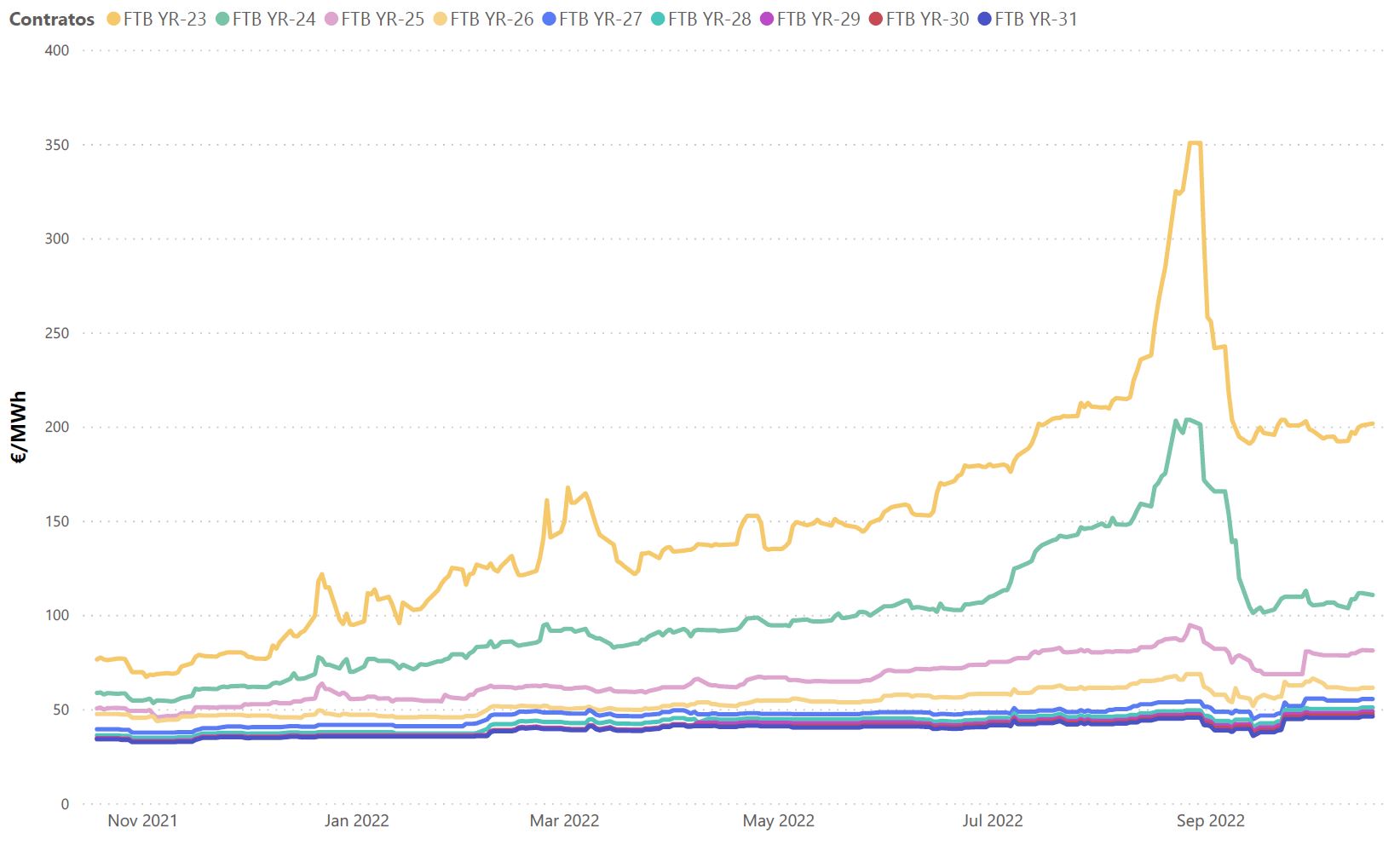The height and width of the screenshot is (845, 1400).
Task: Select the FTB YR-23 legend label
Action: point(164,19)
